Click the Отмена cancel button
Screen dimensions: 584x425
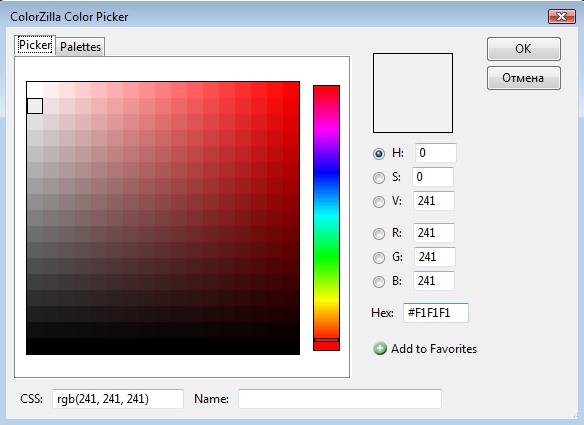pos(524,78)
